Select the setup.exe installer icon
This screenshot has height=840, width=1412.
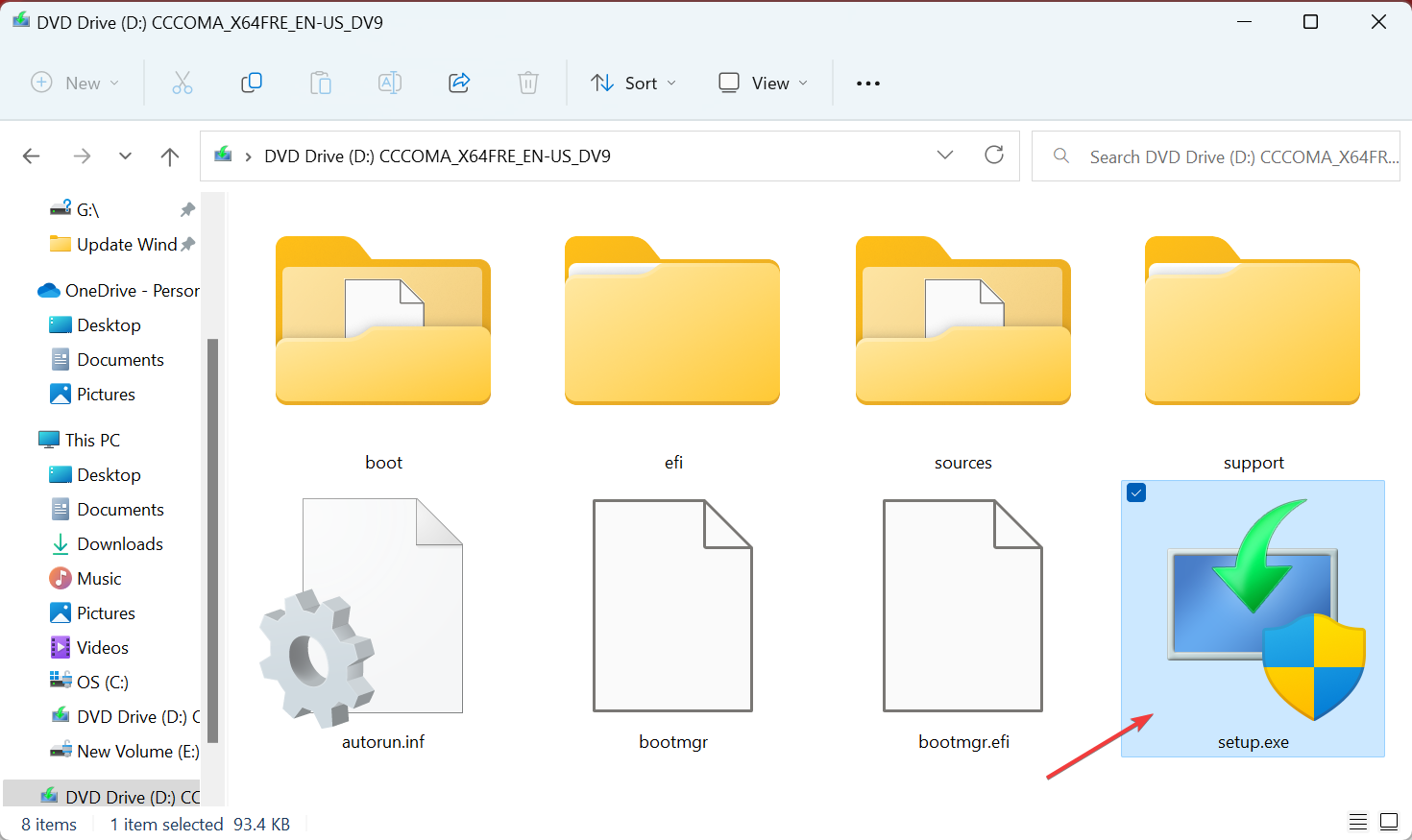click(x=1266, y=610)
